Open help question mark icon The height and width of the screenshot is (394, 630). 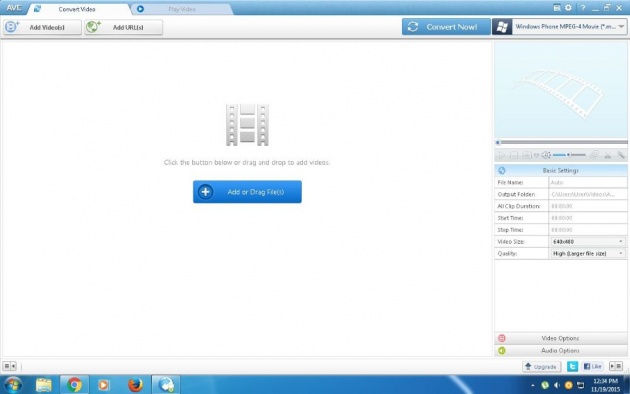tap(583, 8)
